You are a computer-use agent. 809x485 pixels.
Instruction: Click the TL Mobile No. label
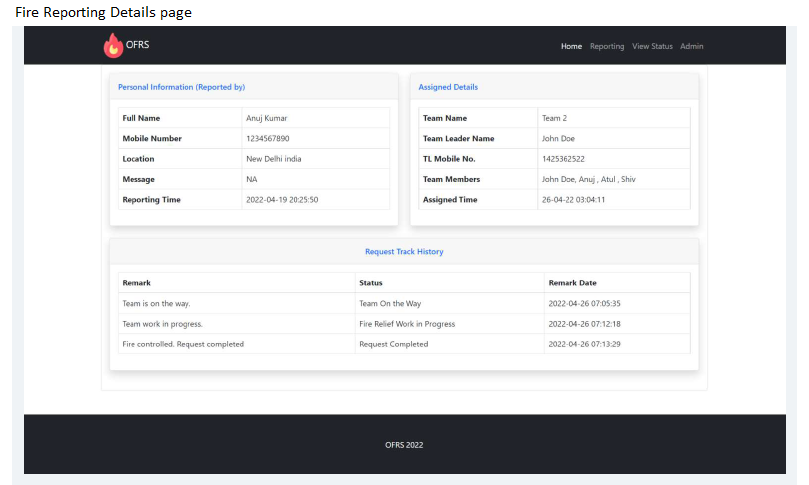[x=449, y=159]
